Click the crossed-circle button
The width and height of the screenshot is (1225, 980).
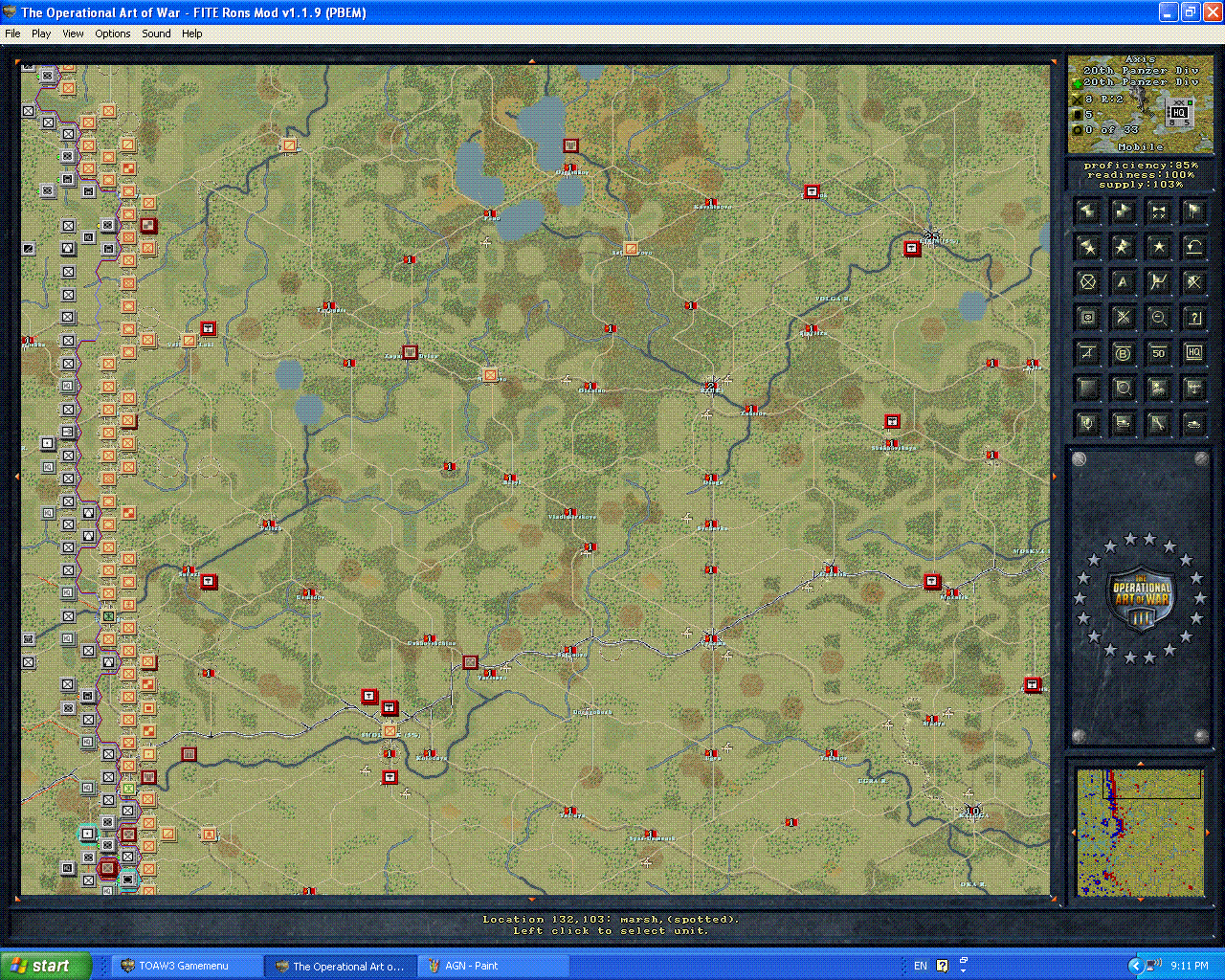(1087, 282)
